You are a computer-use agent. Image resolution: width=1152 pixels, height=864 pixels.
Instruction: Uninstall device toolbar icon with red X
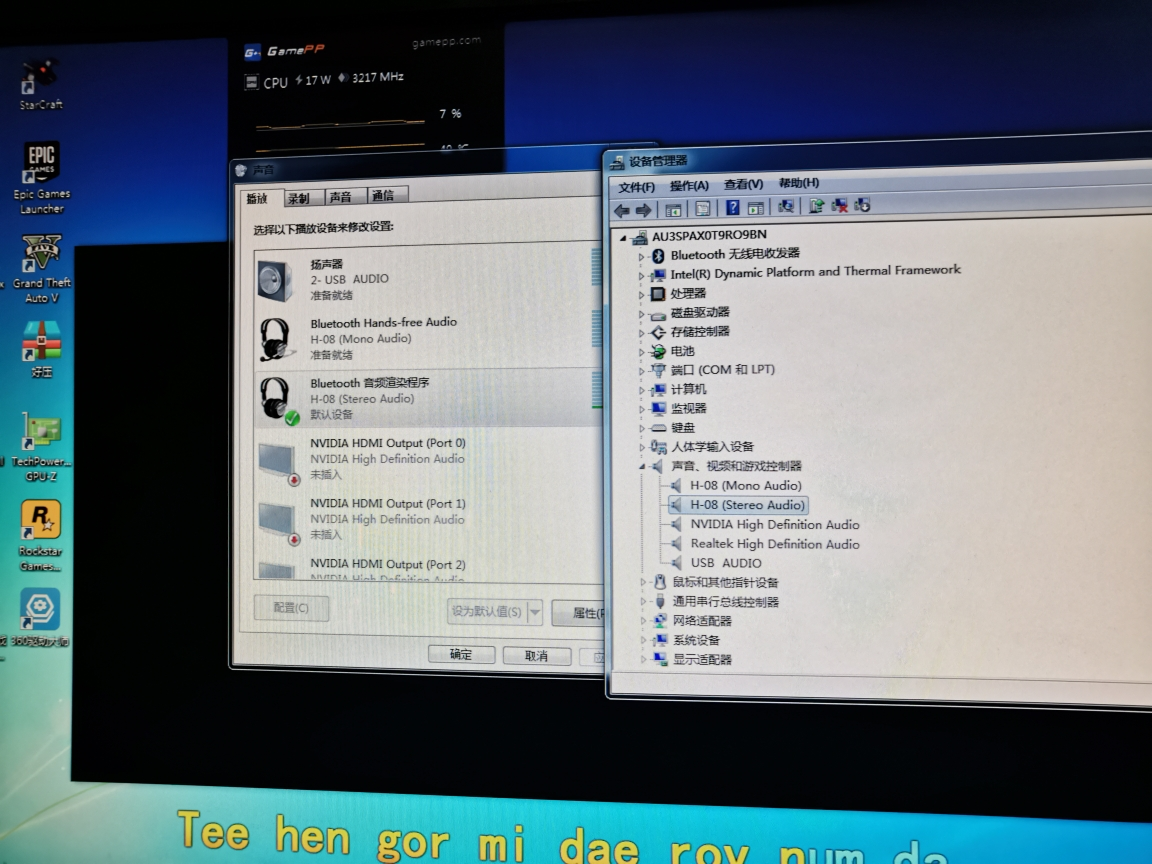coord(839,205)
